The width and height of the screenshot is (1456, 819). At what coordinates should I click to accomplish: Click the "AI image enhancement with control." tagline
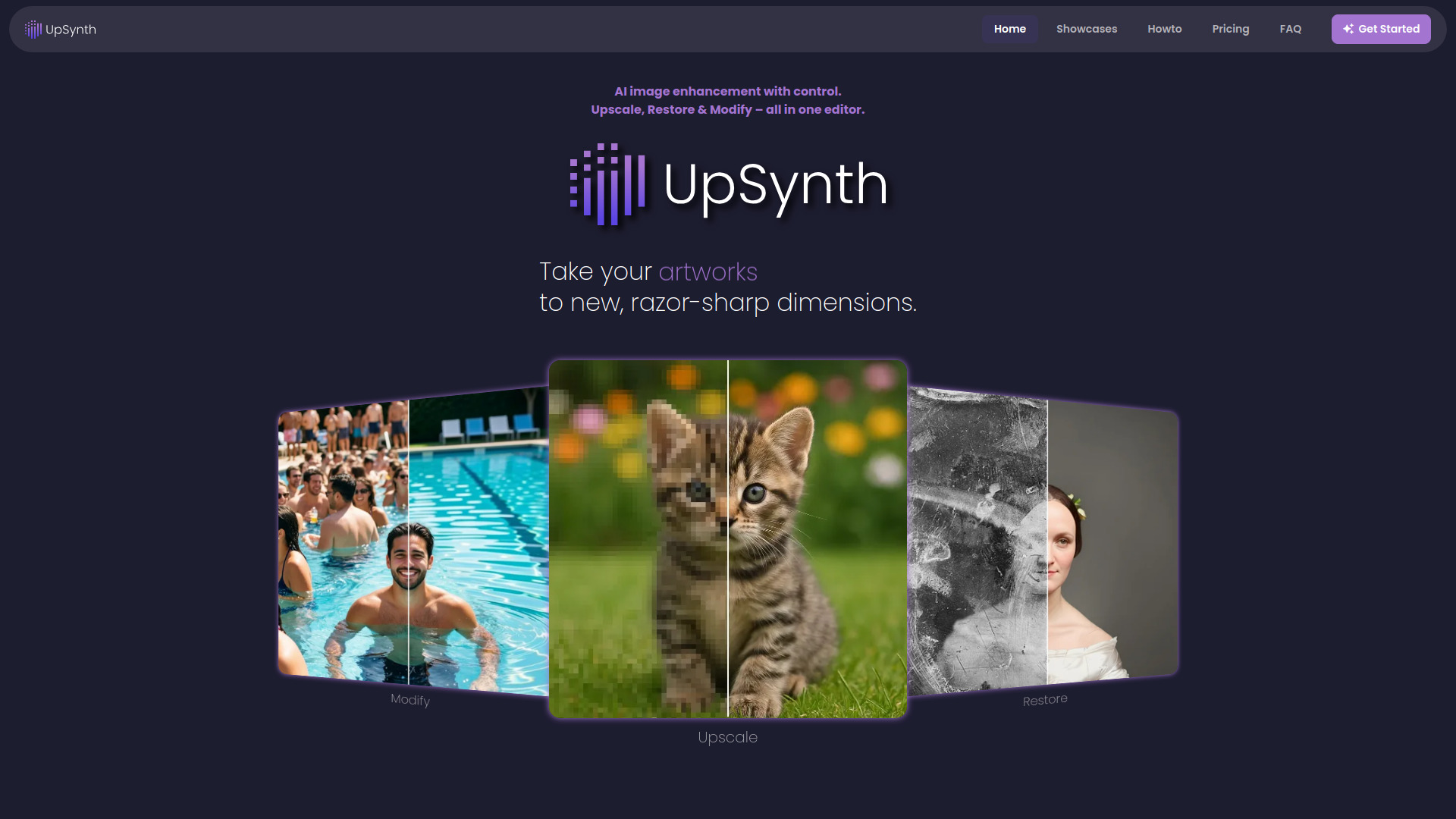(x=727, y=91)
